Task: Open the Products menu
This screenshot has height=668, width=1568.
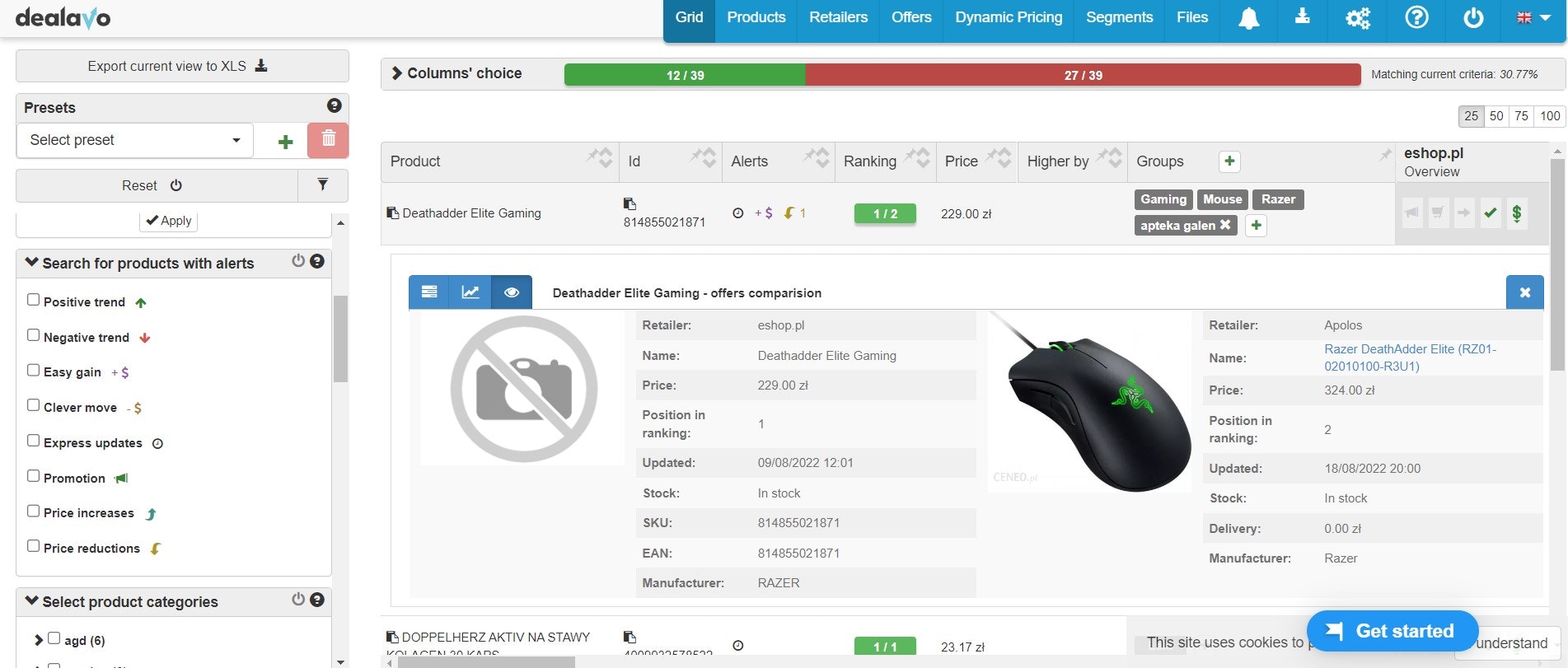Action: pyautogui.click(x=756, y=17)
